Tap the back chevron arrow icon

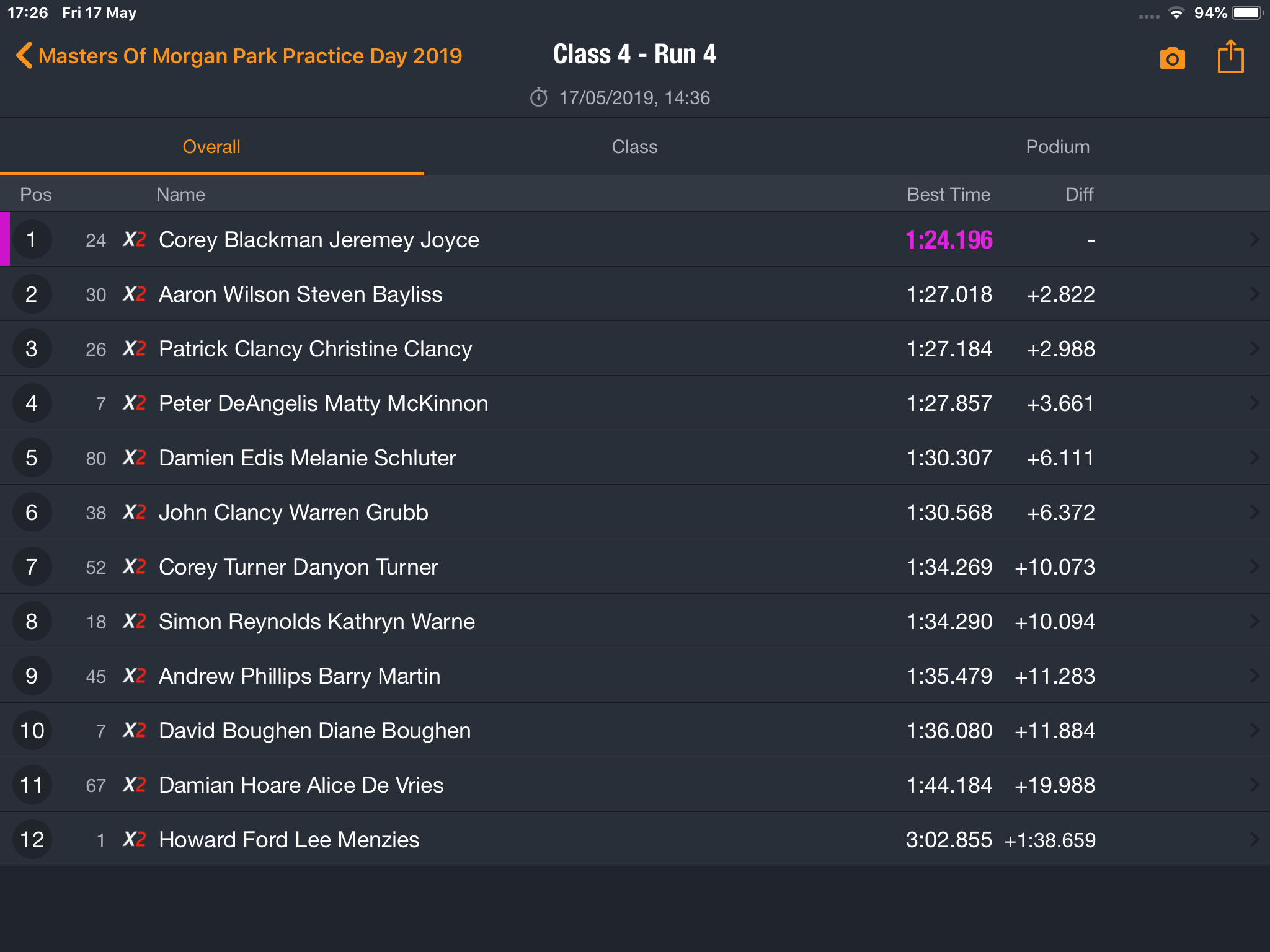tap(24, 55)
